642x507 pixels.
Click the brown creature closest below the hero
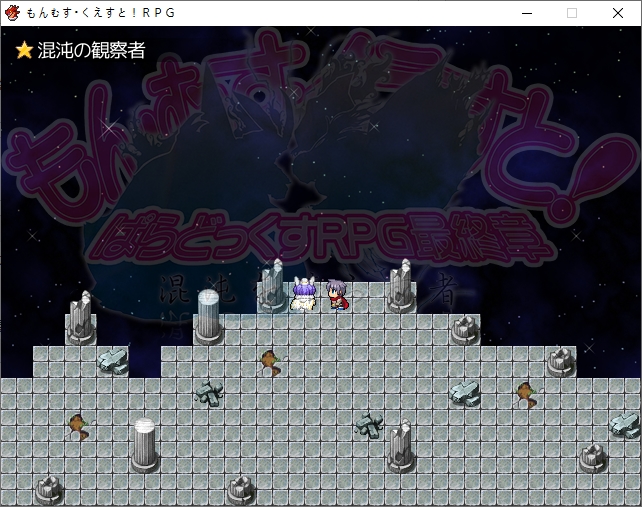(271, 362)
